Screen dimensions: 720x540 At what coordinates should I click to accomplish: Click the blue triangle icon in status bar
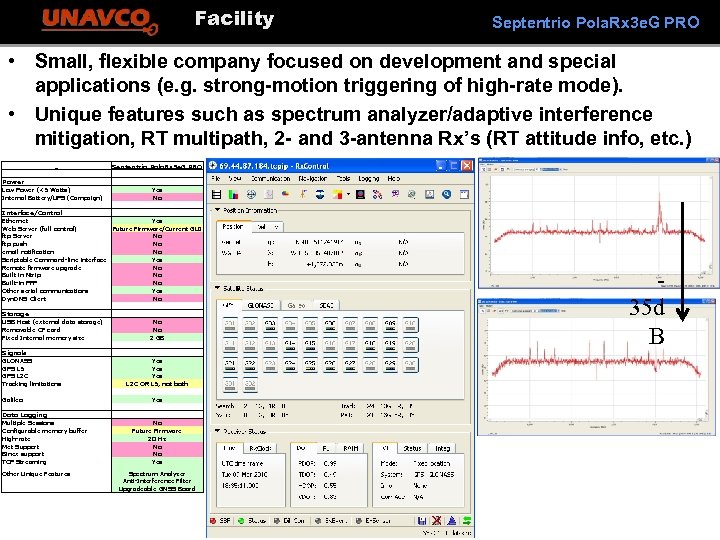[x=451, y=520]
